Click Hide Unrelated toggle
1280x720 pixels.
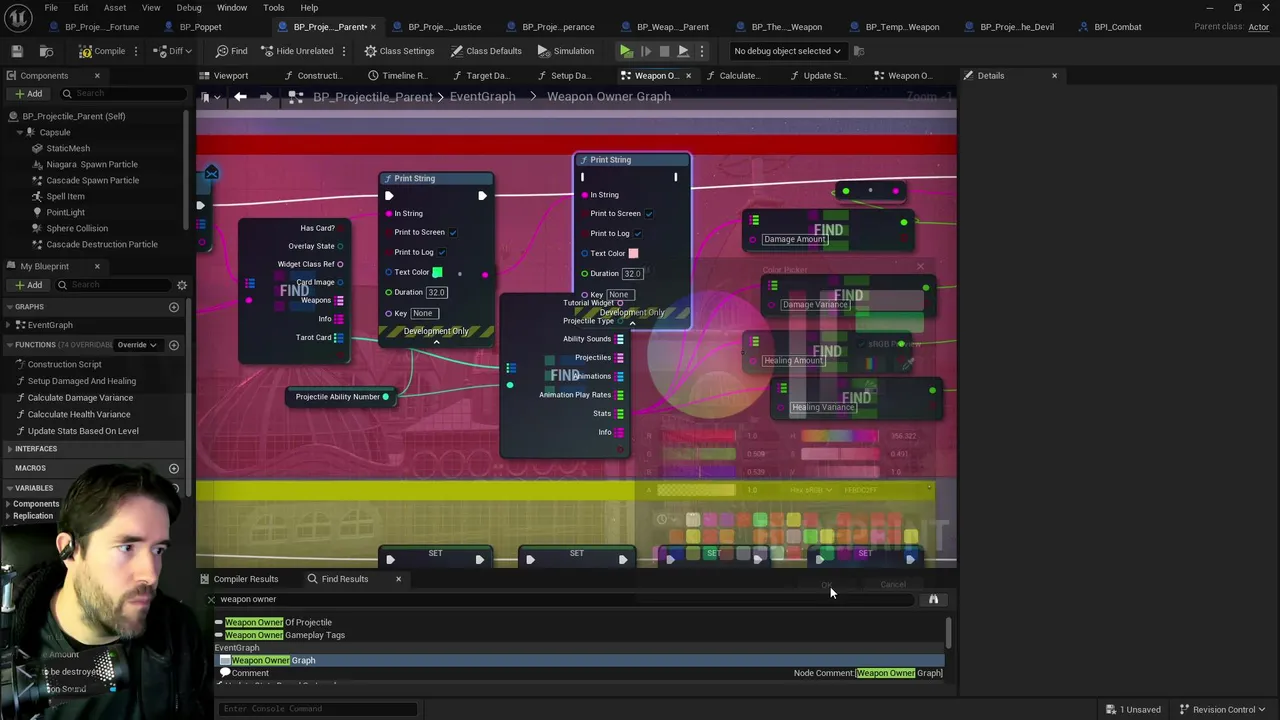point(297,51)
